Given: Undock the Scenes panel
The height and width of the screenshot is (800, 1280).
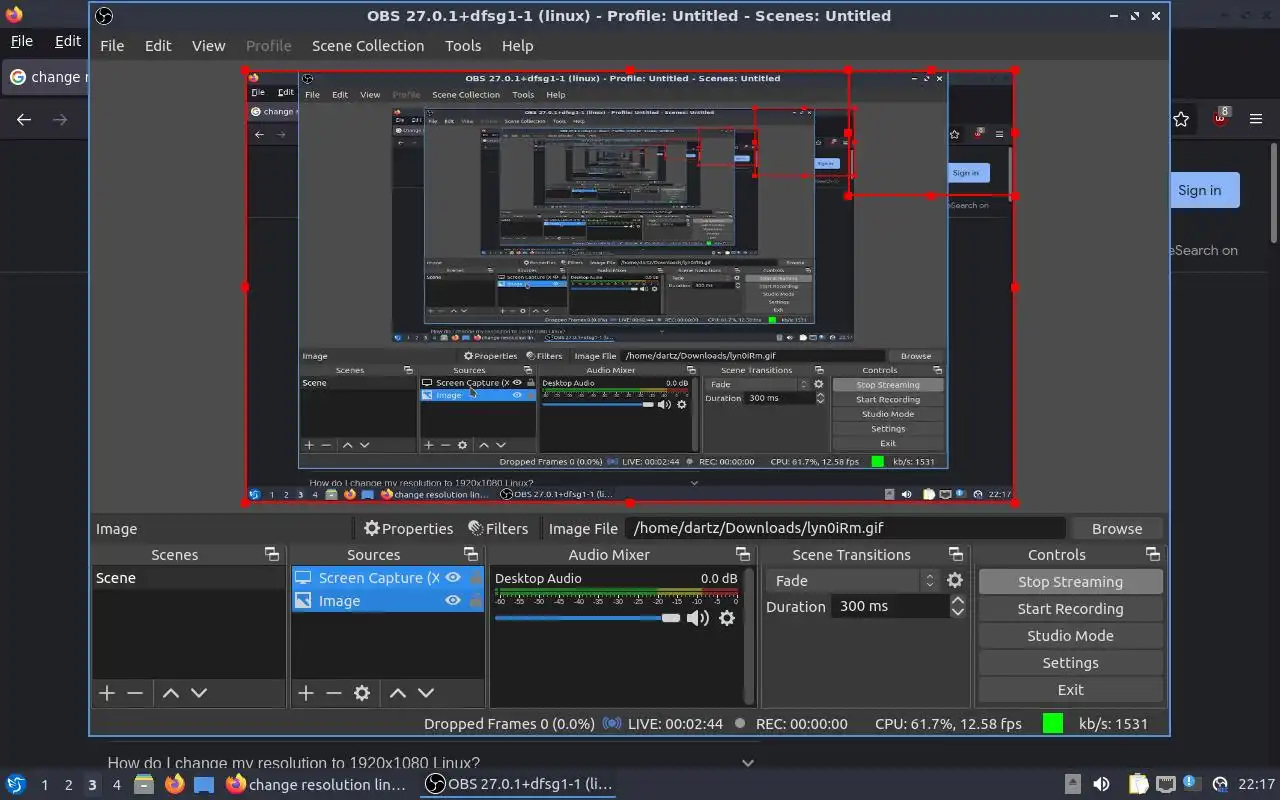Looking at the screenshot, I should 272,554.
